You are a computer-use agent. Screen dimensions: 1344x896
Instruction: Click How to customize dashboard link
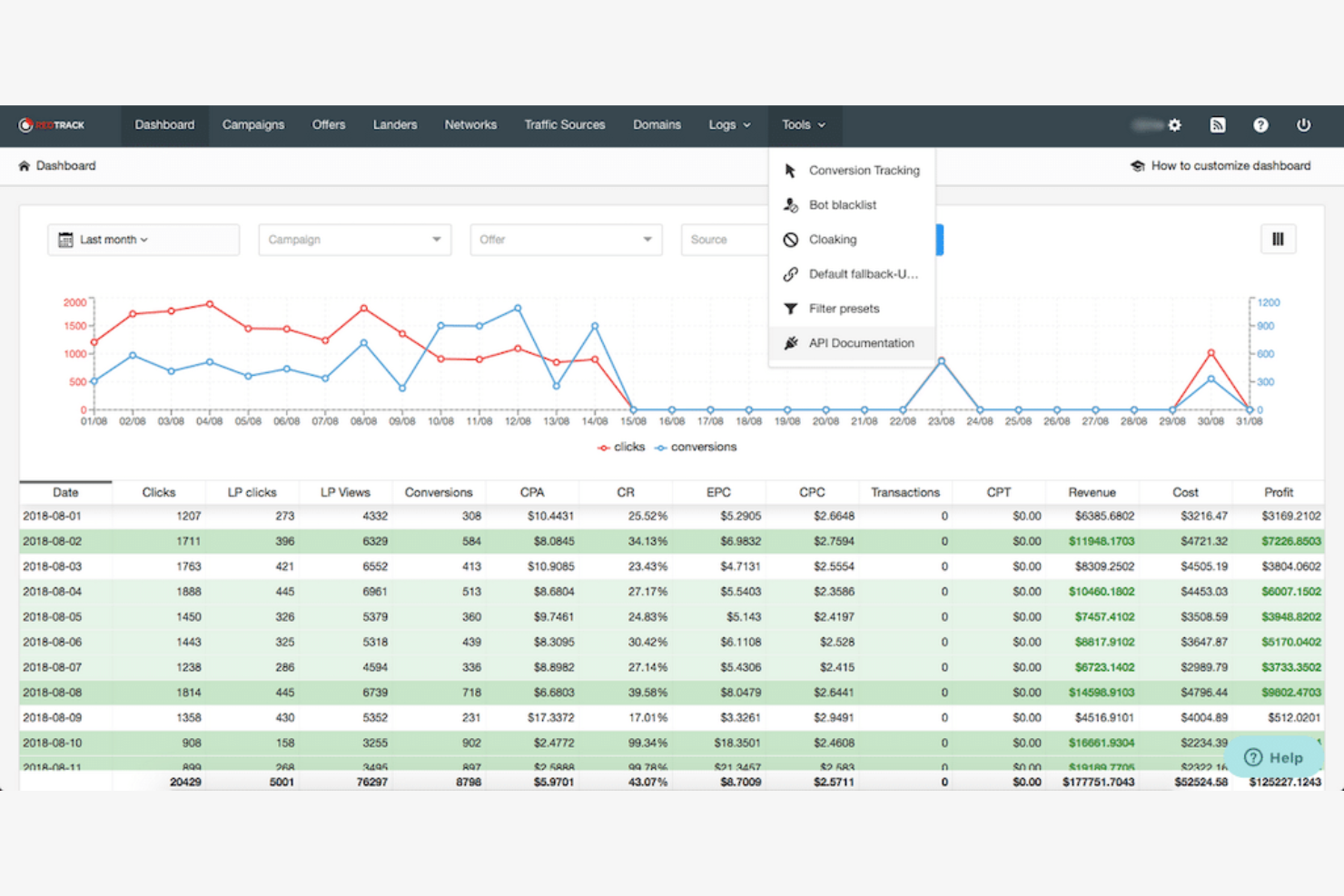[x=1230, y=165]
